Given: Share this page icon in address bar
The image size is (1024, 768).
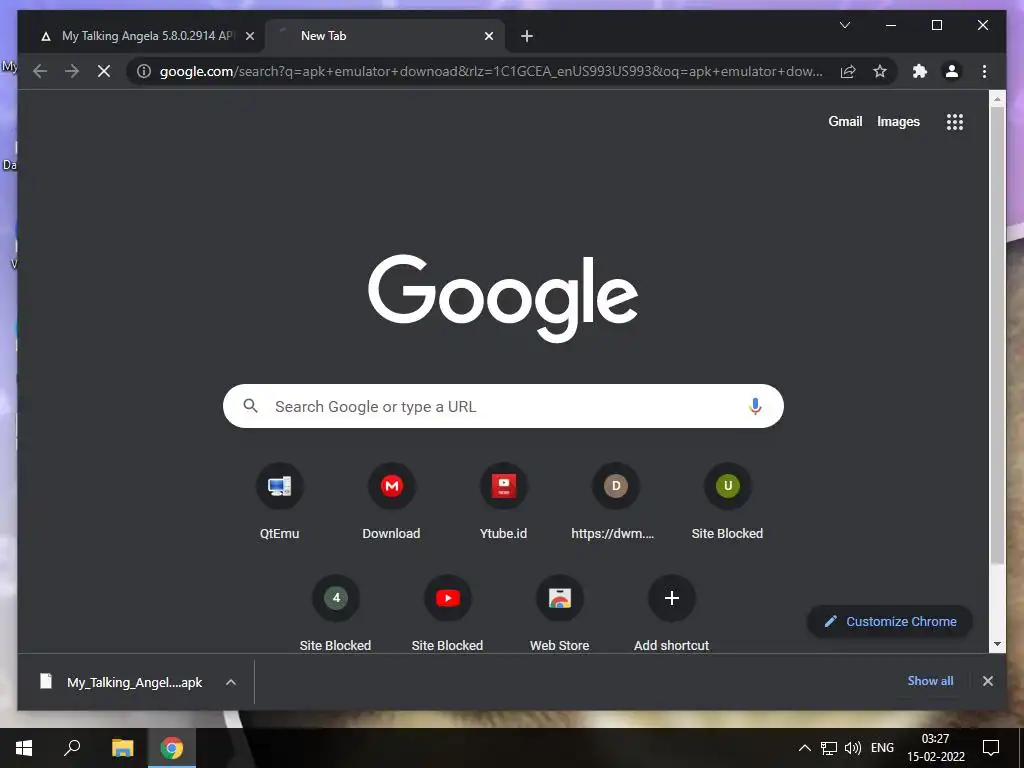Looking at the screenshot, I should pyautogui.click(x=848, y=71).
